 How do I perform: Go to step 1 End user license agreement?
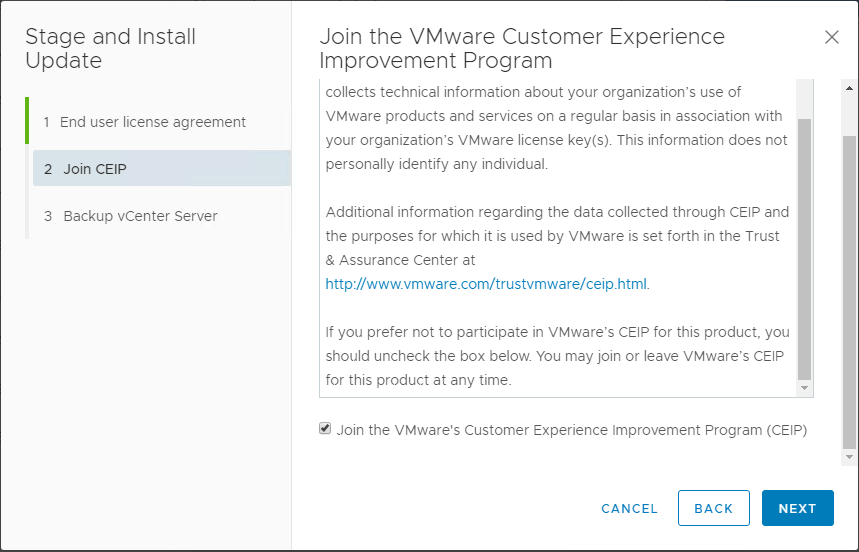(153, 122)
